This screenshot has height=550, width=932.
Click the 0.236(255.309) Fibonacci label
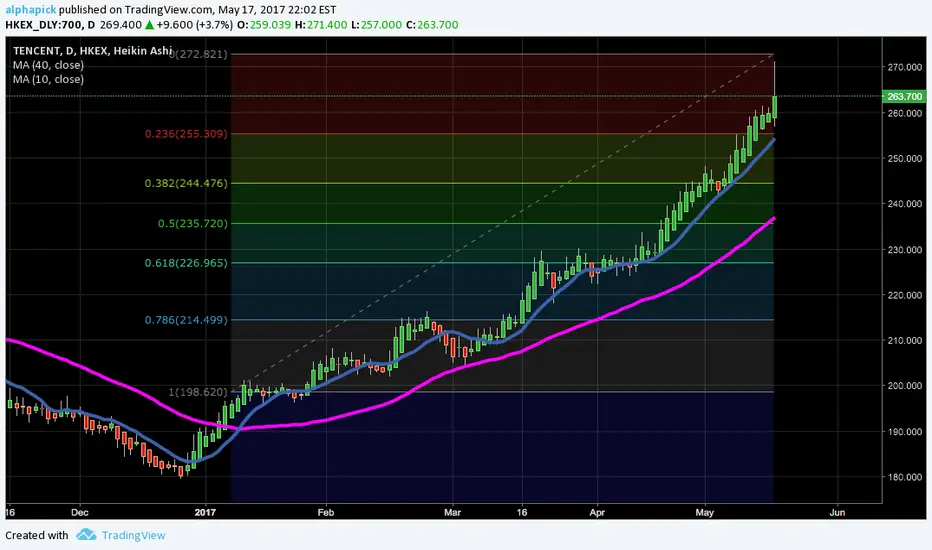click(186, 134)
